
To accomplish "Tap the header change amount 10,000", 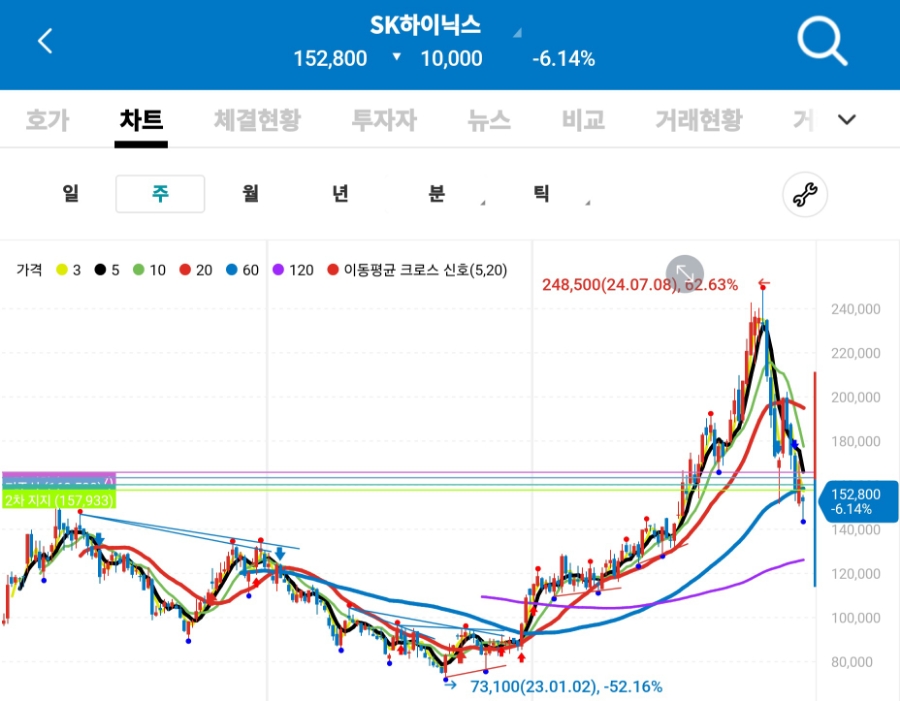I will pyautogui.click(x=451, y=59).
